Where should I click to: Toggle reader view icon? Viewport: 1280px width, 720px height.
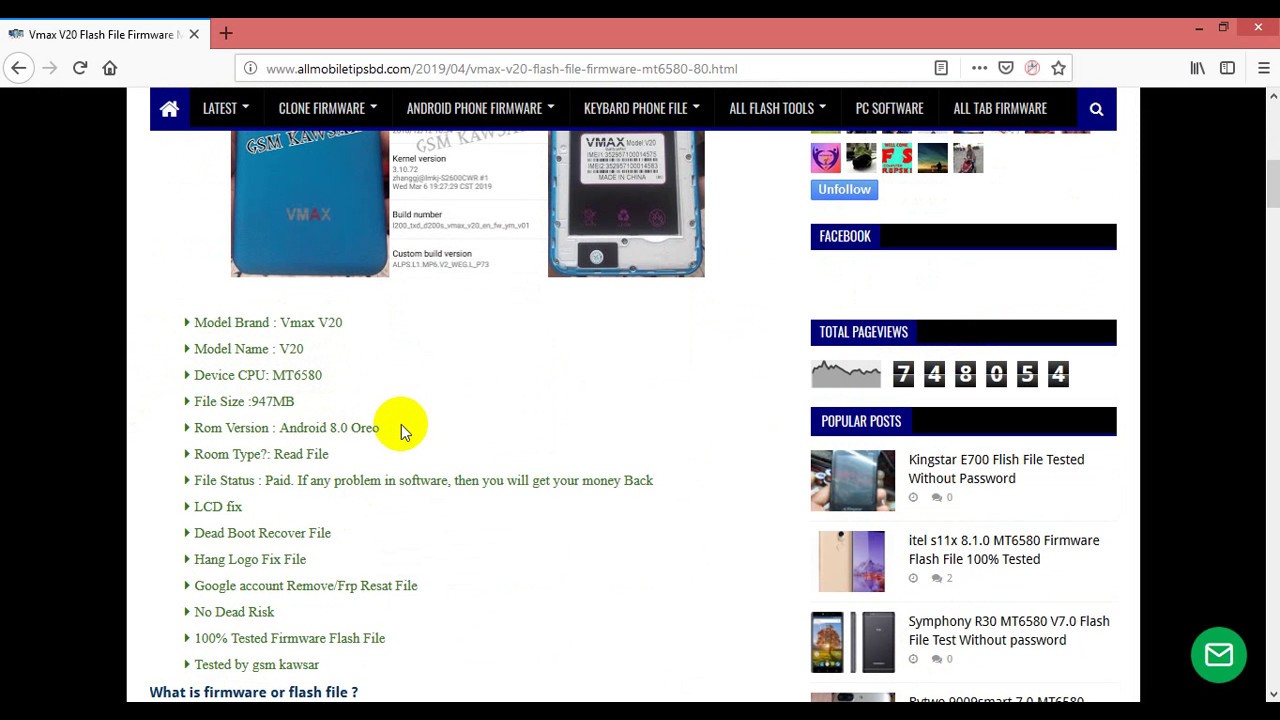(x=941, y=68)
